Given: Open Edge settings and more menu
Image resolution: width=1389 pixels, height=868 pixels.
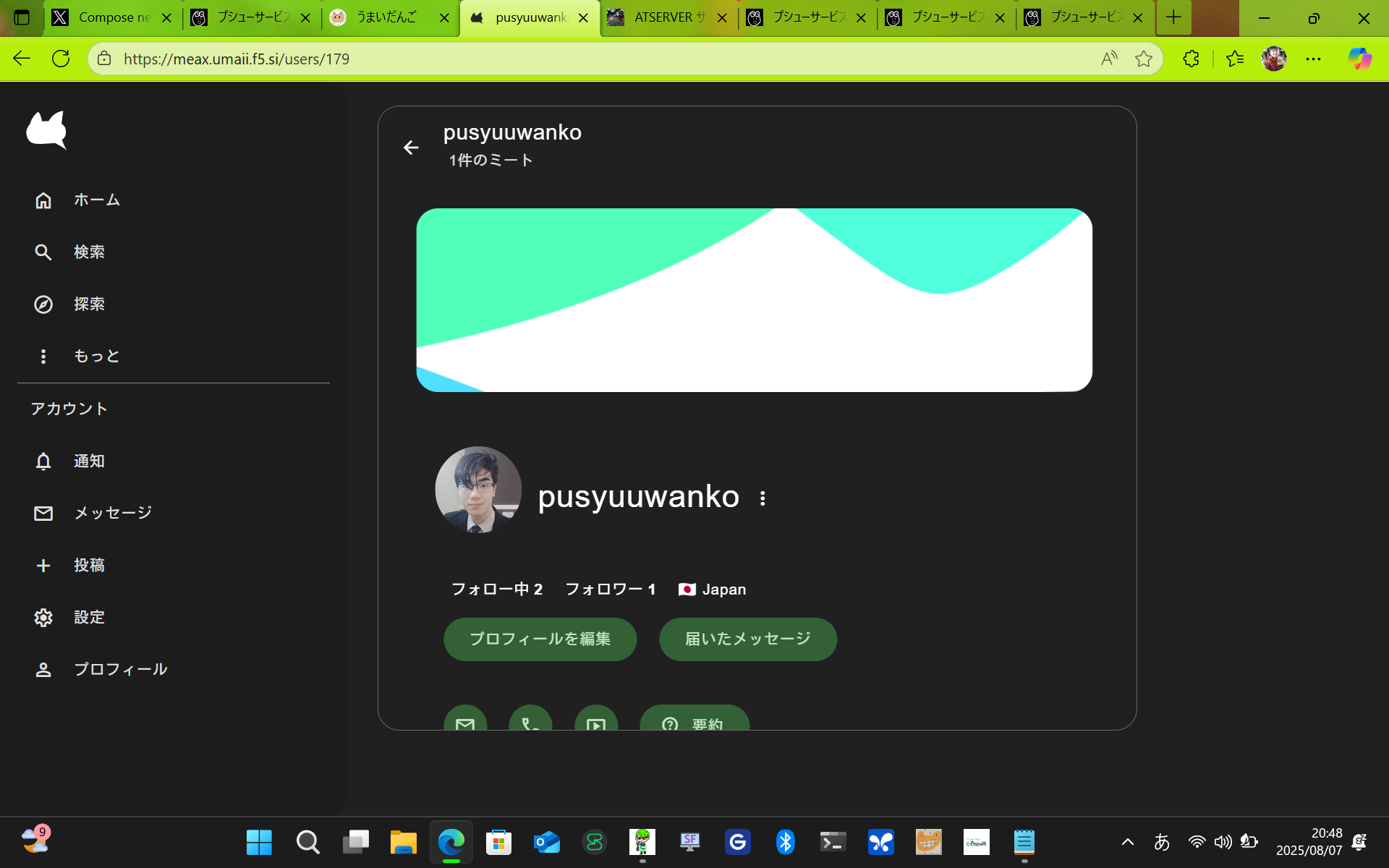Looking at the screenshot, I should 1313,59.
